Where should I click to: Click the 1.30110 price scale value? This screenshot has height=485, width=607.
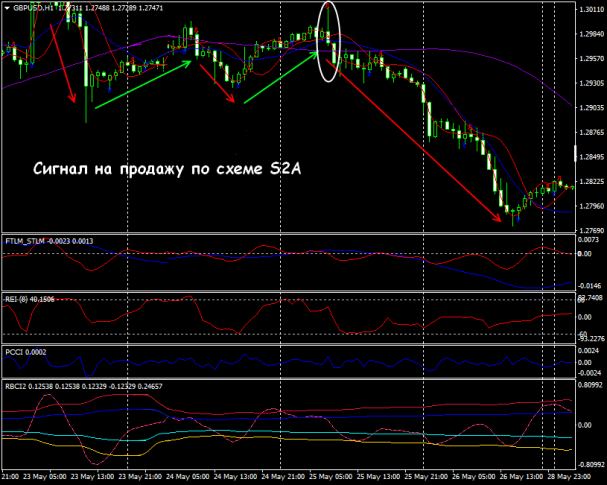tap(591, 10)
